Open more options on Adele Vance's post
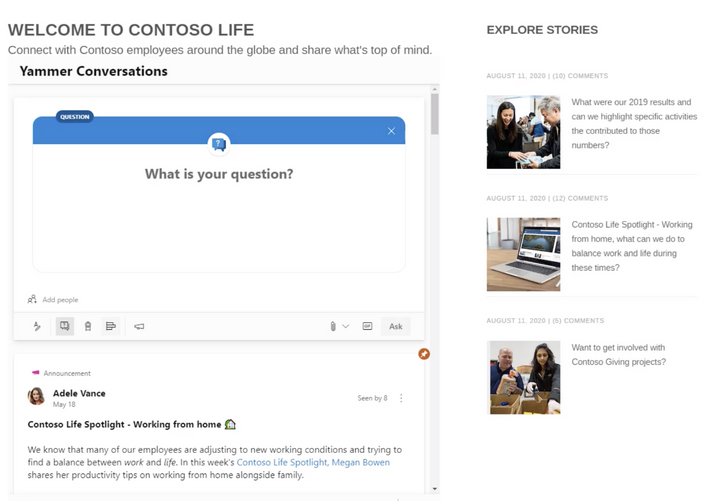Viewport: 716px width, 501px height. pyautogui.click(x=401, y=398)
